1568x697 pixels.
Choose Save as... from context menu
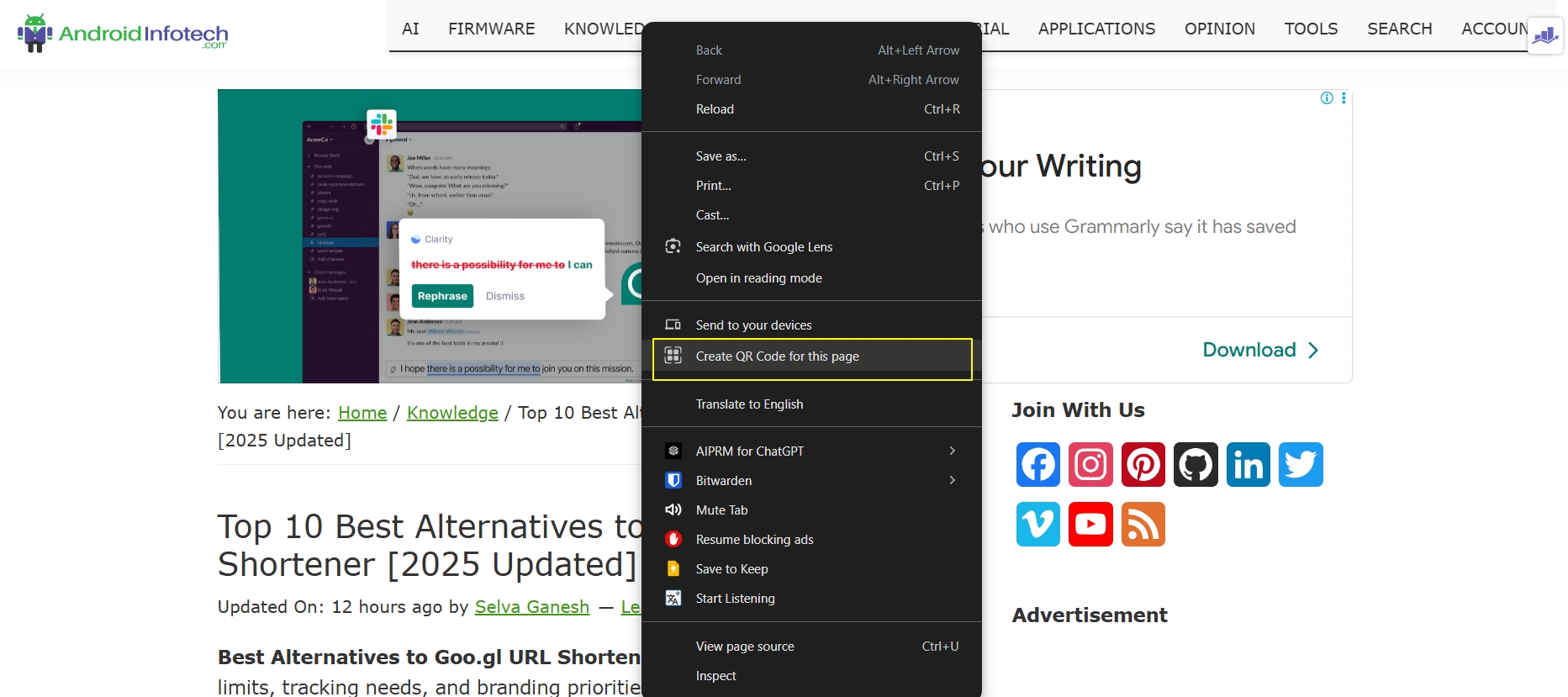tap(811, 156)
